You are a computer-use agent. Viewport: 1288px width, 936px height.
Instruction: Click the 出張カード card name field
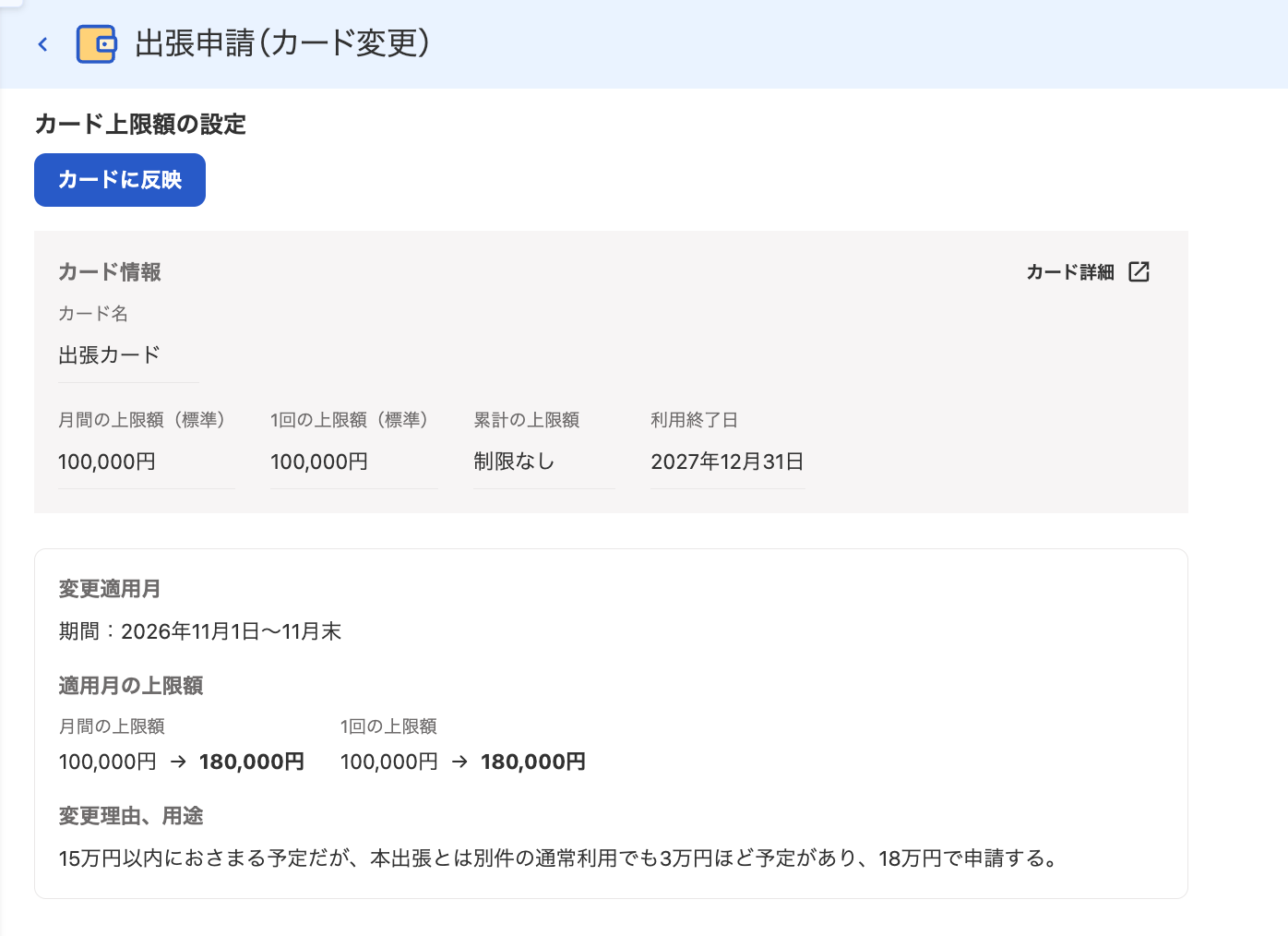(x=128, y=355)
